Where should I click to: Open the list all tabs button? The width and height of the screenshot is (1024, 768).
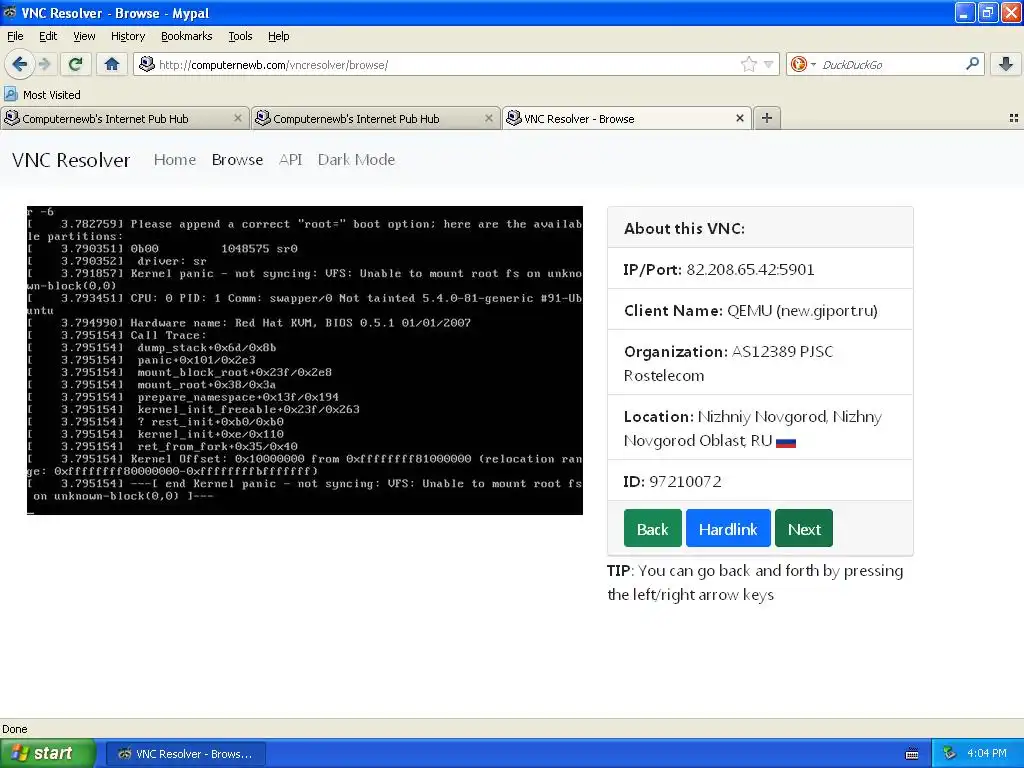pyautogui.click(x=1014, y=118)
